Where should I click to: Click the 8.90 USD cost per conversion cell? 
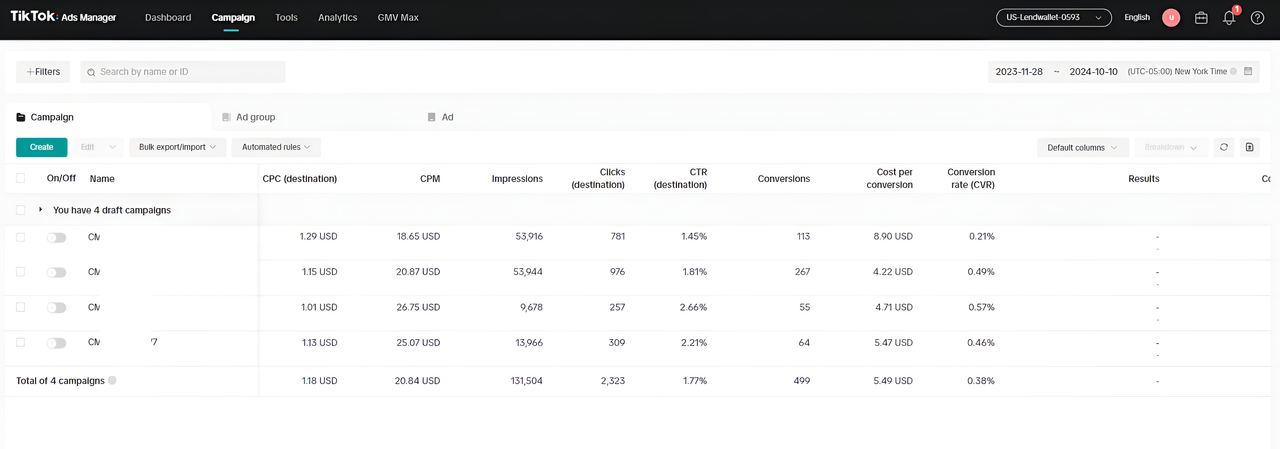click(x=889, y=237)
